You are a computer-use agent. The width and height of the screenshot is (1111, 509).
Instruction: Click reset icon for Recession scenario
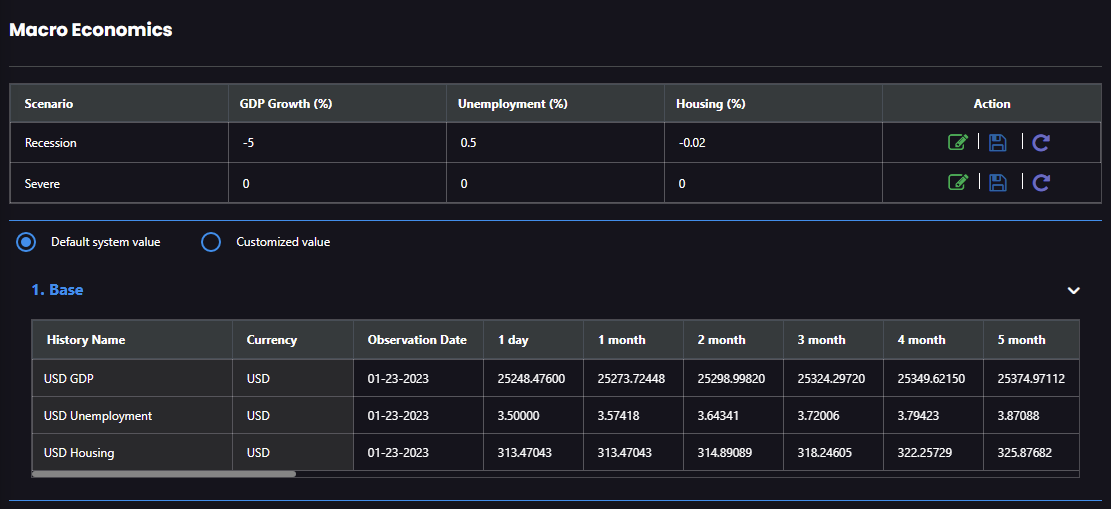[x=1041, y=142]
